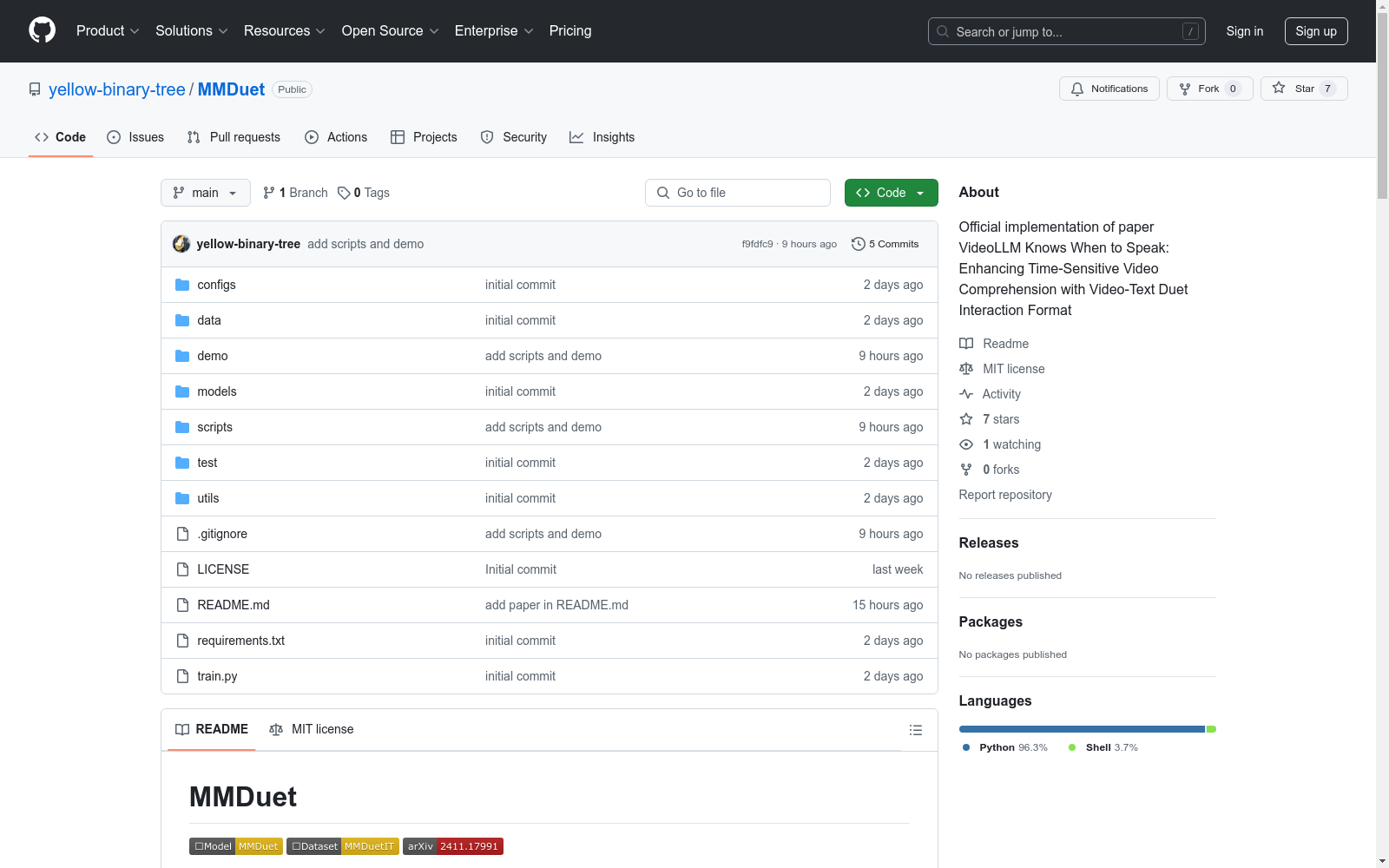This screenshot has height=868, width=1389.
Task: Open the main branch selector dropdown
Action: click(x=206, y=193)
